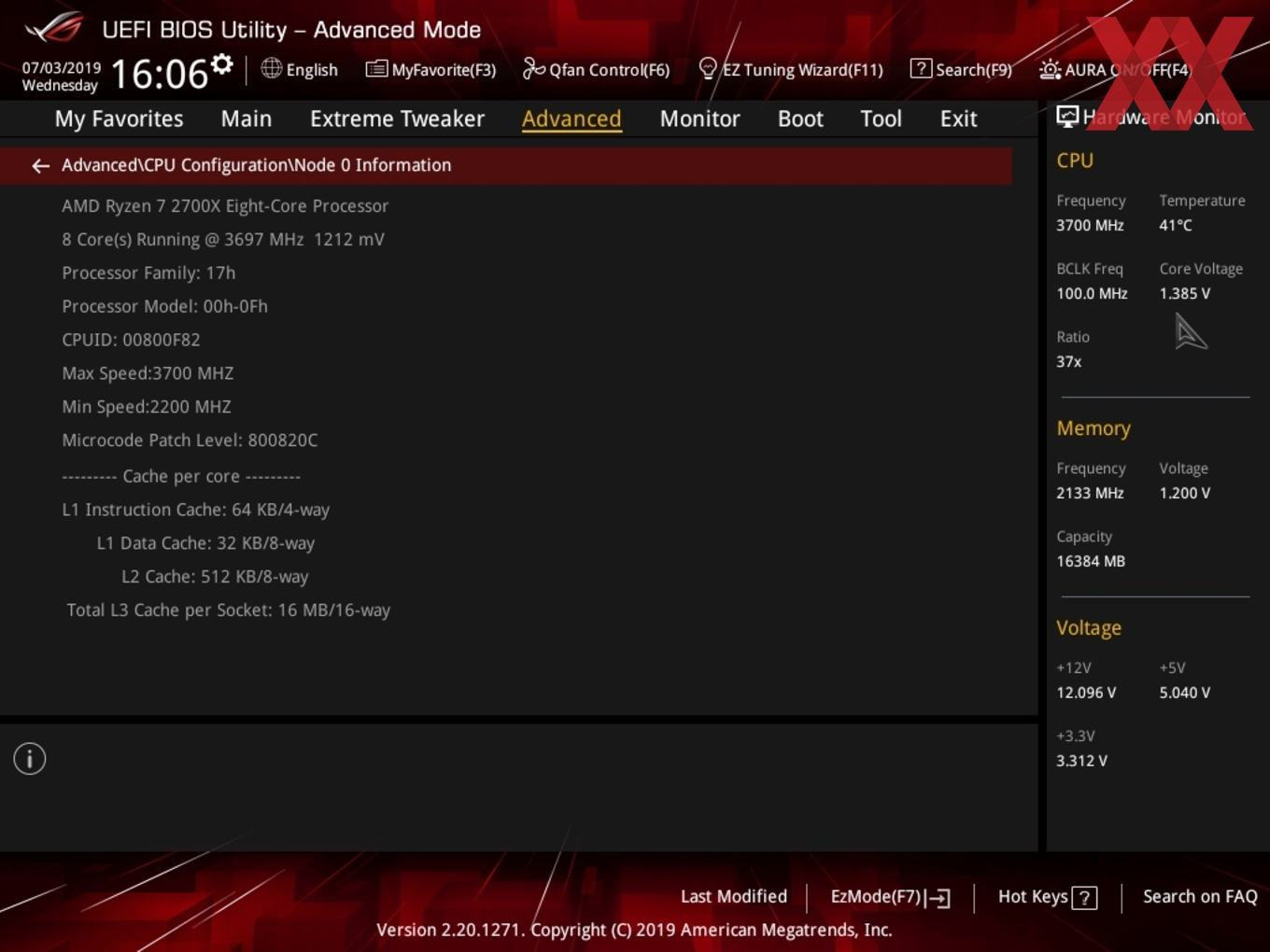Click BCLK Freq value 100.0 MHz
This screenshot has height=952, width=1270.
click(1092, 293)
